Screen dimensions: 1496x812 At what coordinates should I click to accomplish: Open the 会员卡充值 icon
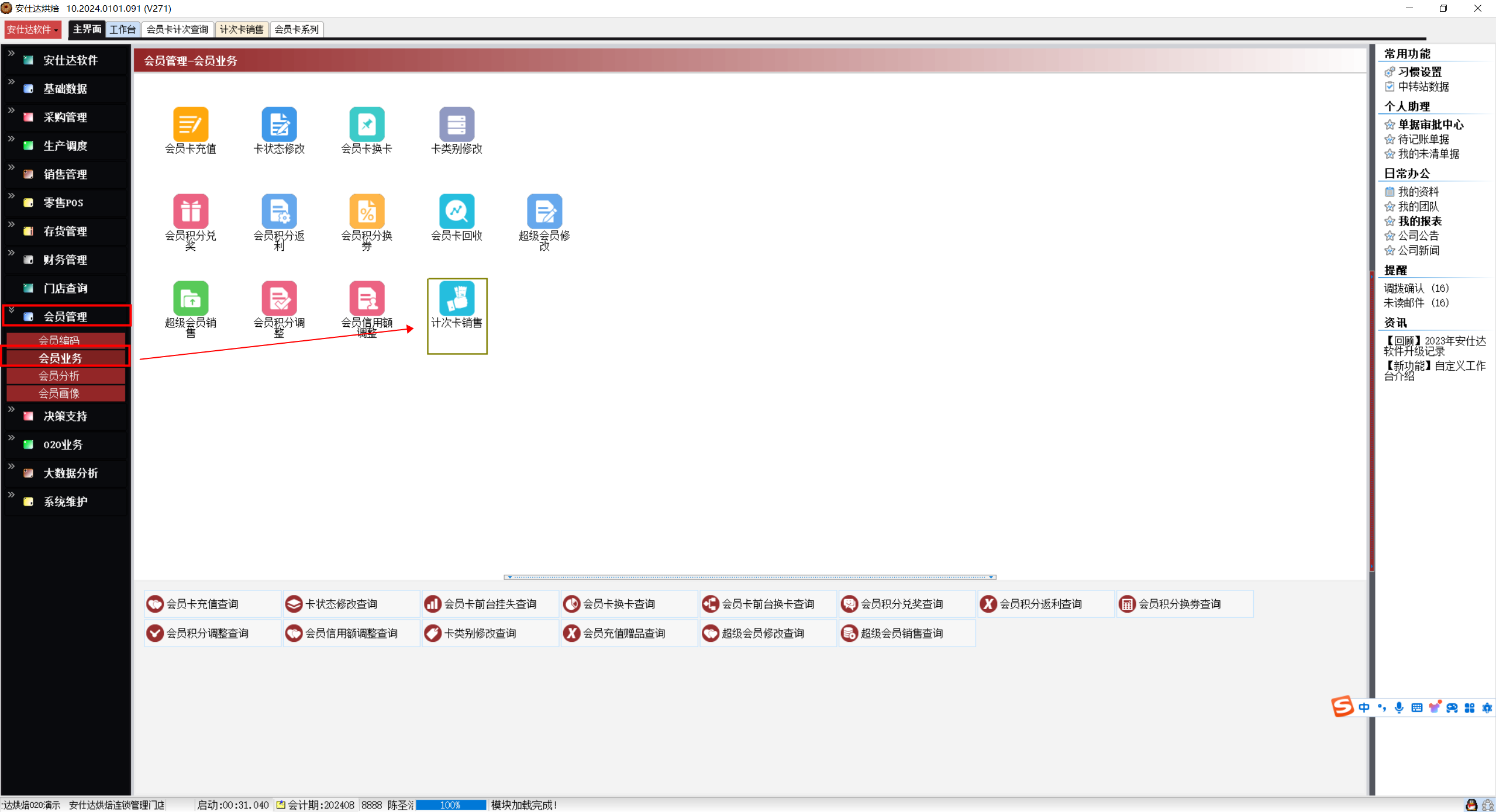pos(190,124)
